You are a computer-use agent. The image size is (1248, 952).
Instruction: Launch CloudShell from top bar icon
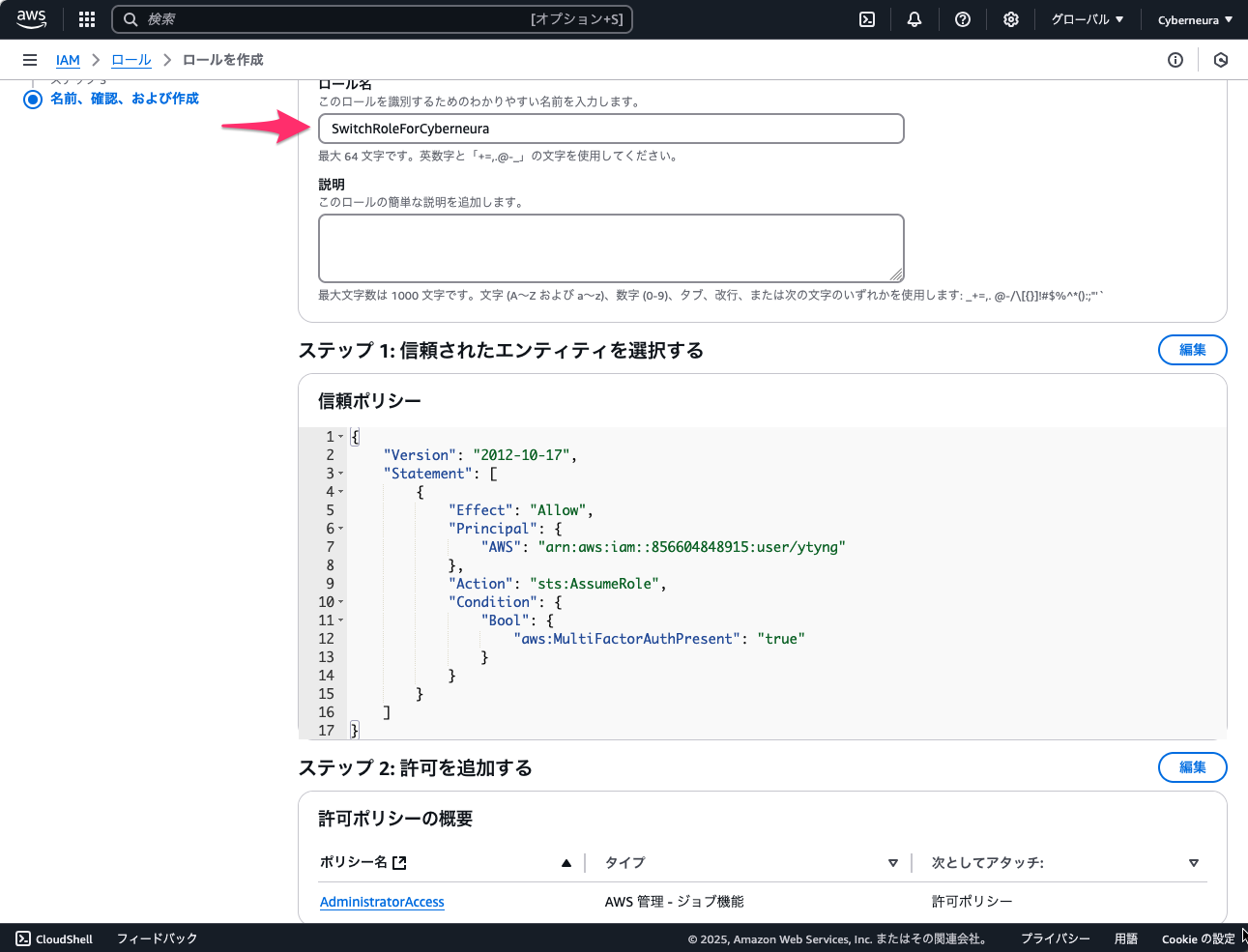pos(867,19)
